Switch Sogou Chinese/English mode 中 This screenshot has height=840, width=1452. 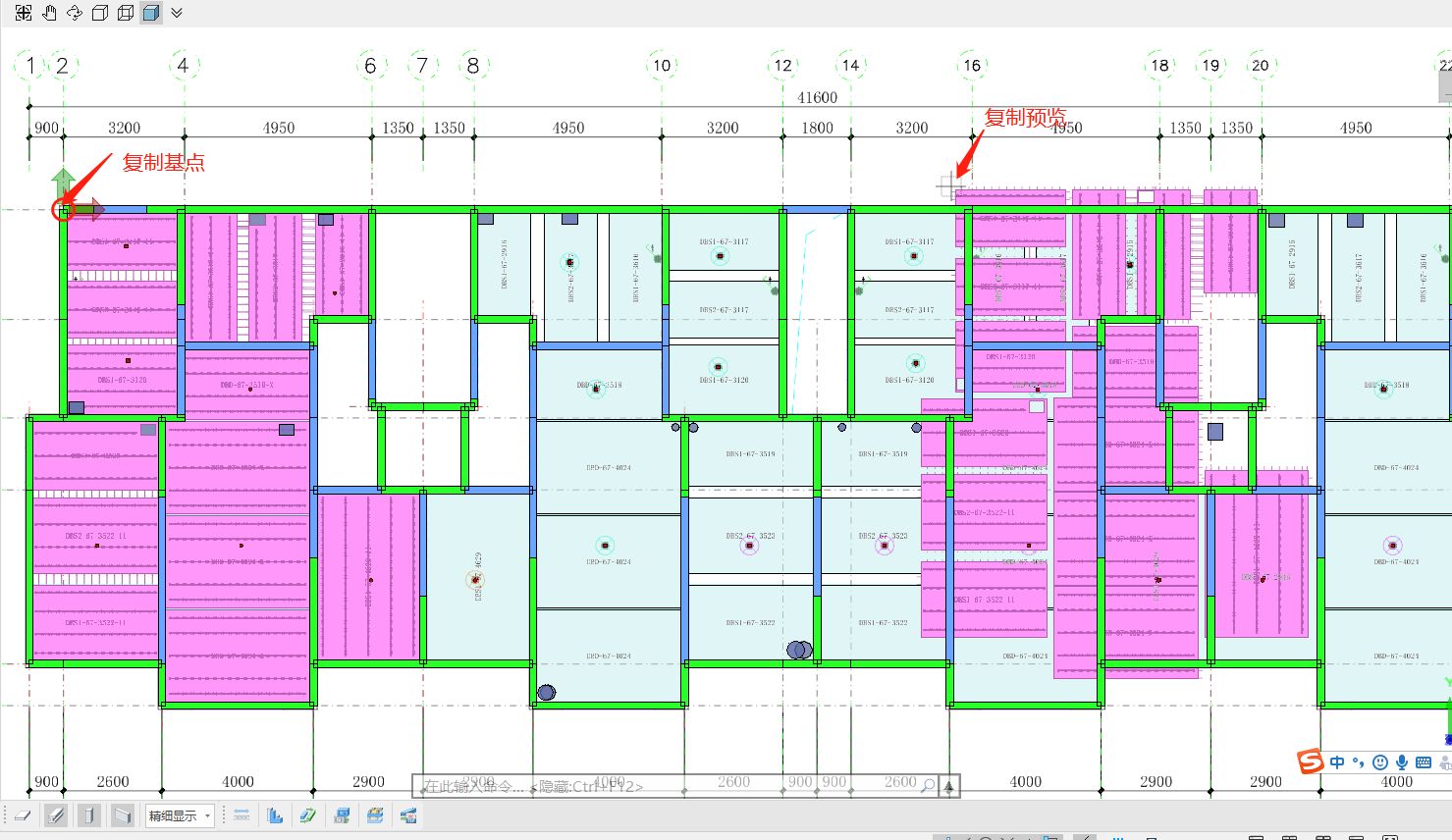click(x=1337, y=762)
